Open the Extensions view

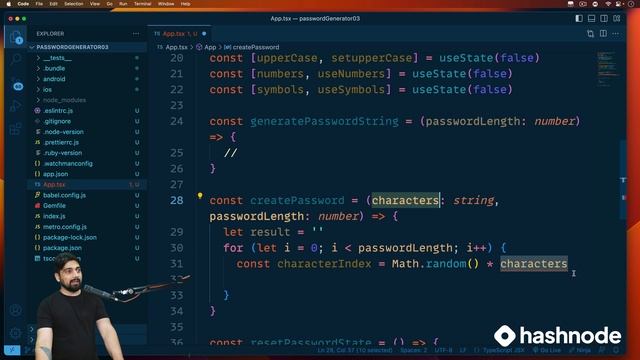[16, 129]
